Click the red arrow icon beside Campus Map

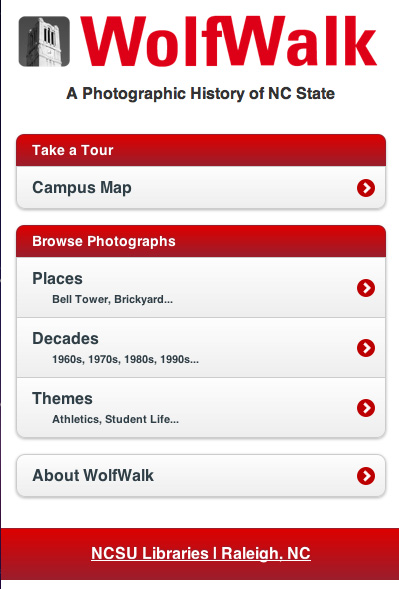[366, 188]
